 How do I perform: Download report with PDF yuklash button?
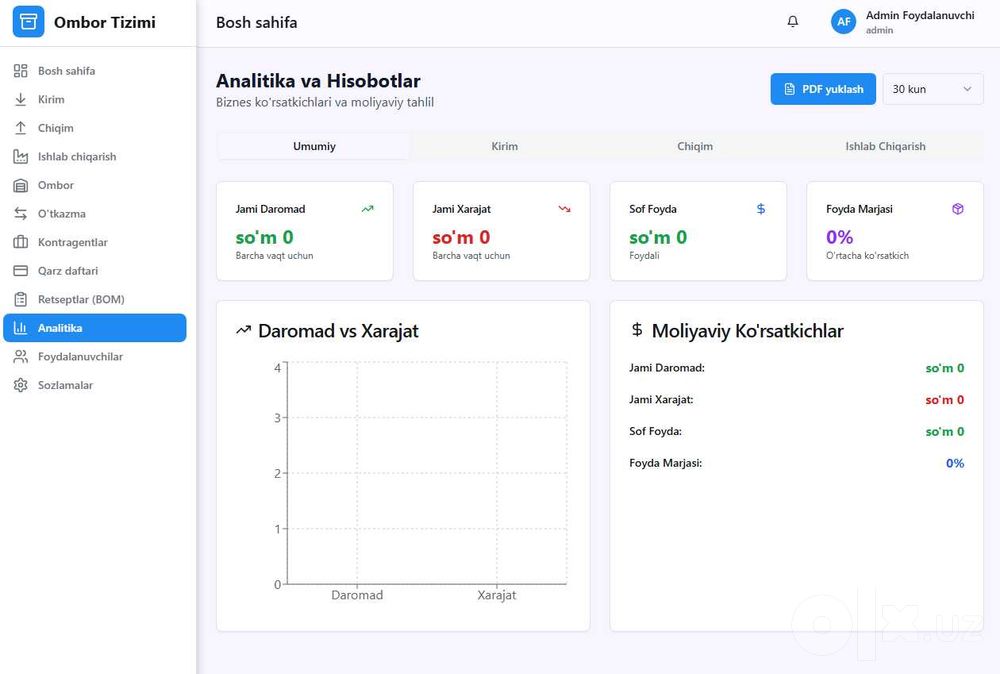[823, 89]
